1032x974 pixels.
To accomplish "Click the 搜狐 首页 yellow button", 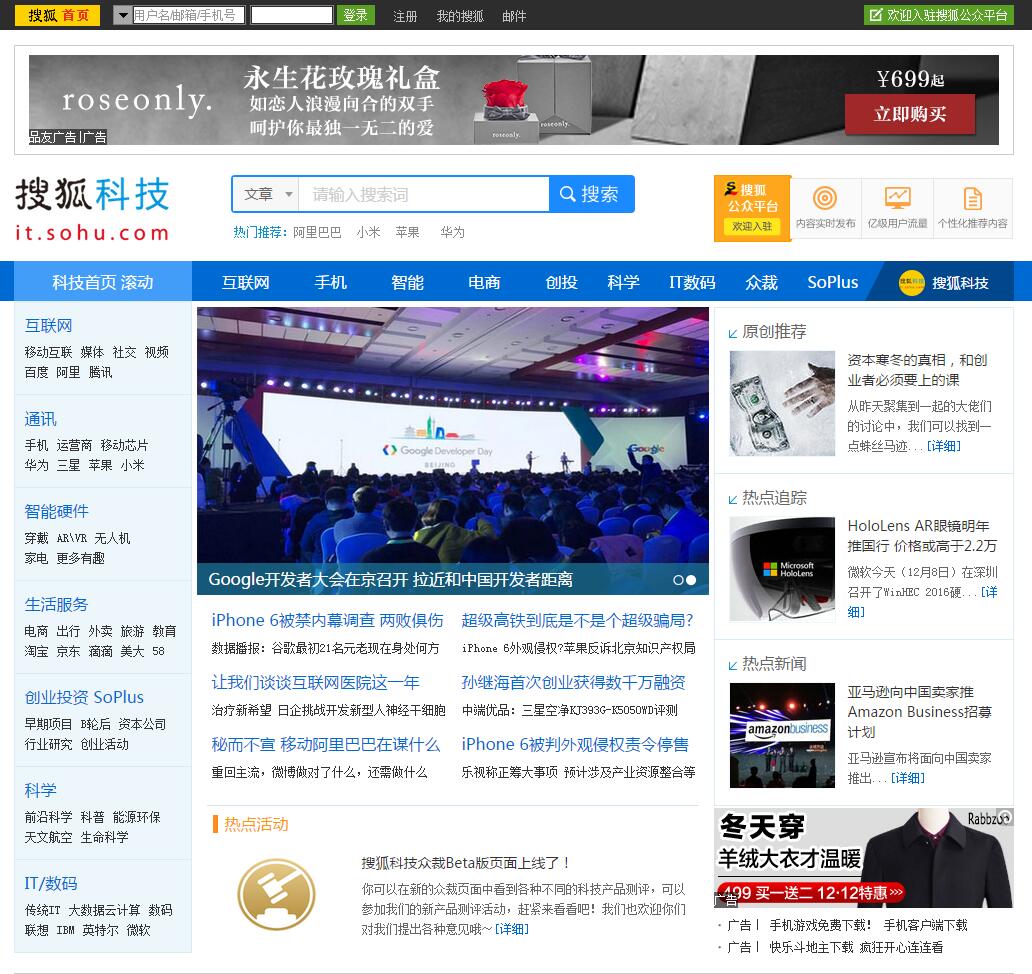I will (x=57, y=15).
